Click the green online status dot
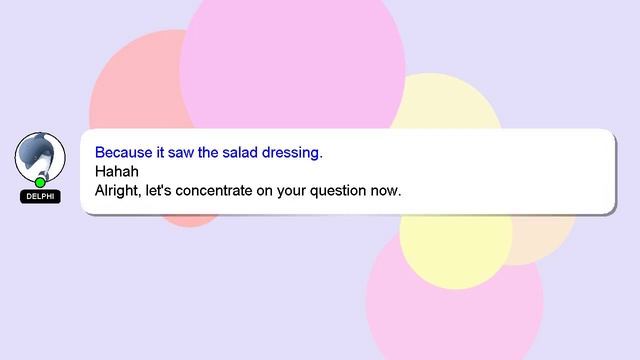Image resolution: width=640 pixels, height=360 pixels. click(40, 182)
